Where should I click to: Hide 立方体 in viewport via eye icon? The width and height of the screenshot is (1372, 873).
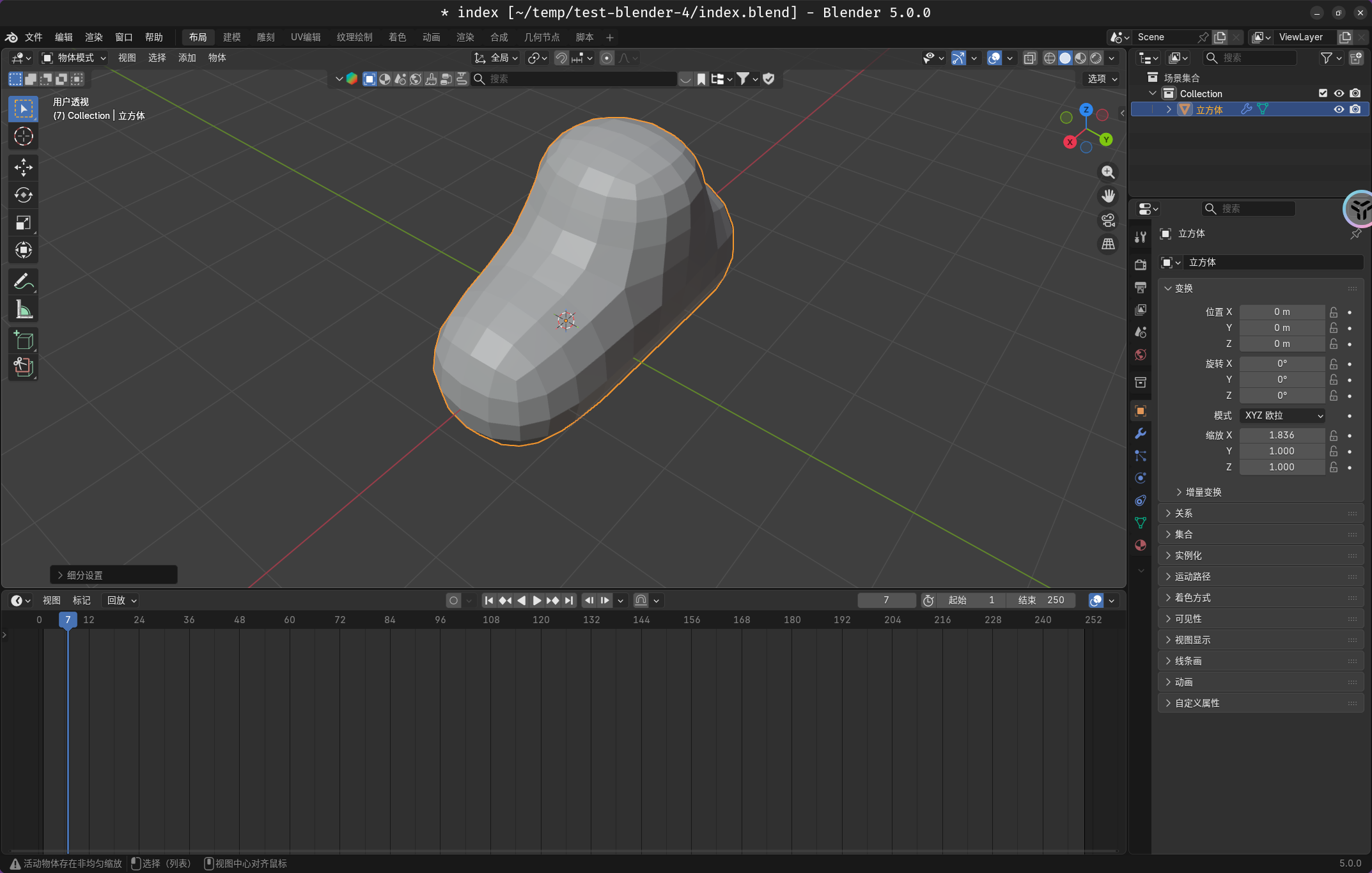click(1339, 109)
